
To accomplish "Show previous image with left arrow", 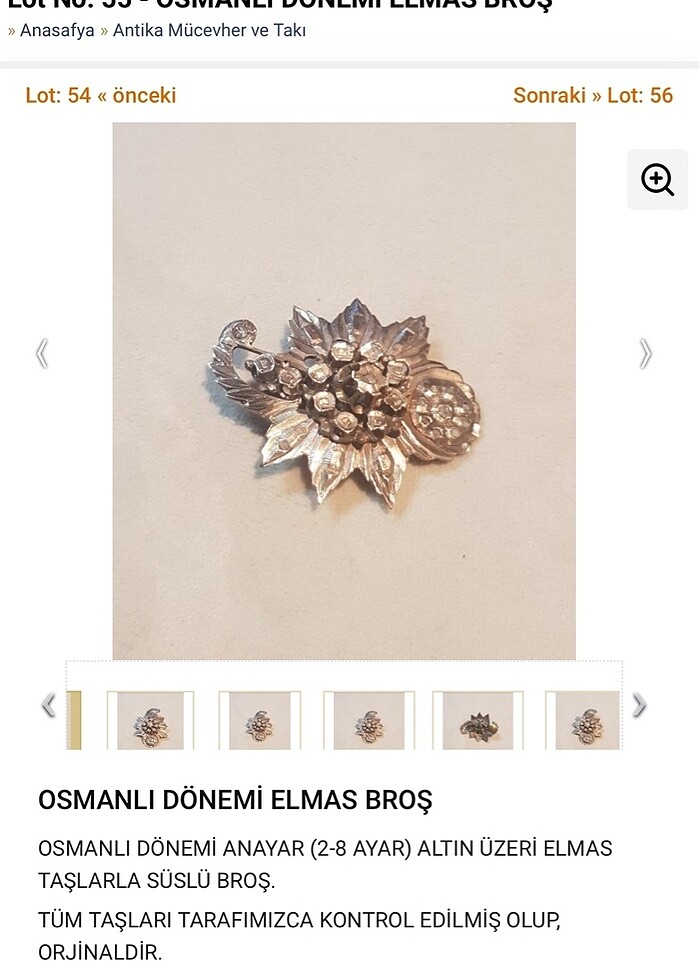I will click(x=42, y=354).
